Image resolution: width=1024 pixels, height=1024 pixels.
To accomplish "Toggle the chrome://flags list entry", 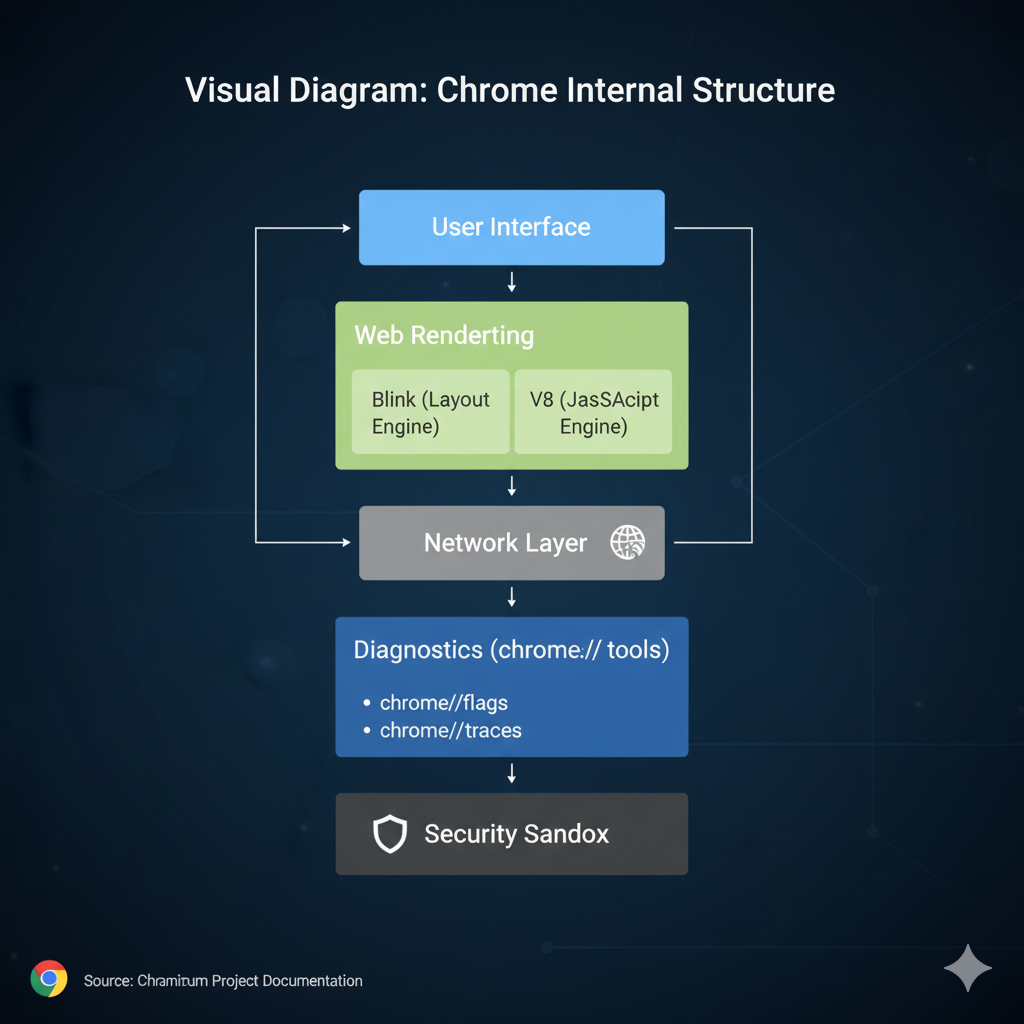I will point(444,703).
